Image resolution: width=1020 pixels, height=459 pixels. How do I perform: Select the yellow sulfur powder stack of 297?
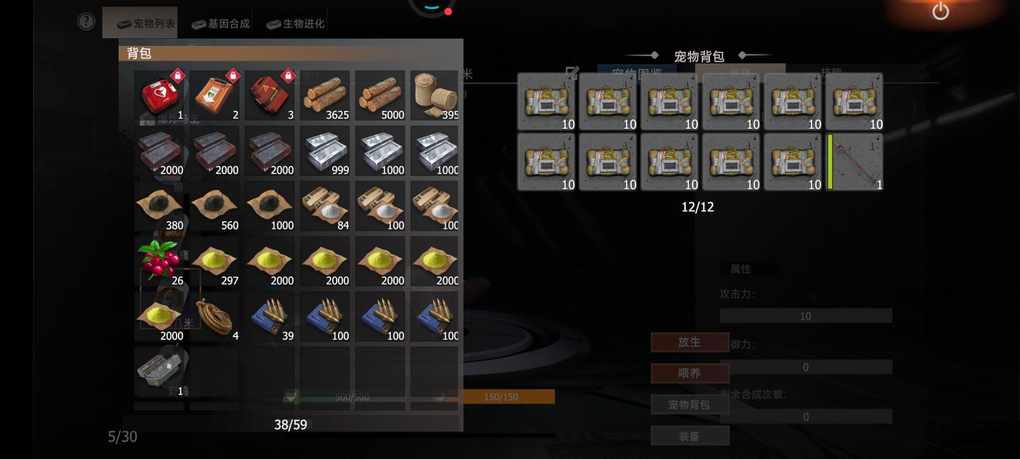click(216, 262)
